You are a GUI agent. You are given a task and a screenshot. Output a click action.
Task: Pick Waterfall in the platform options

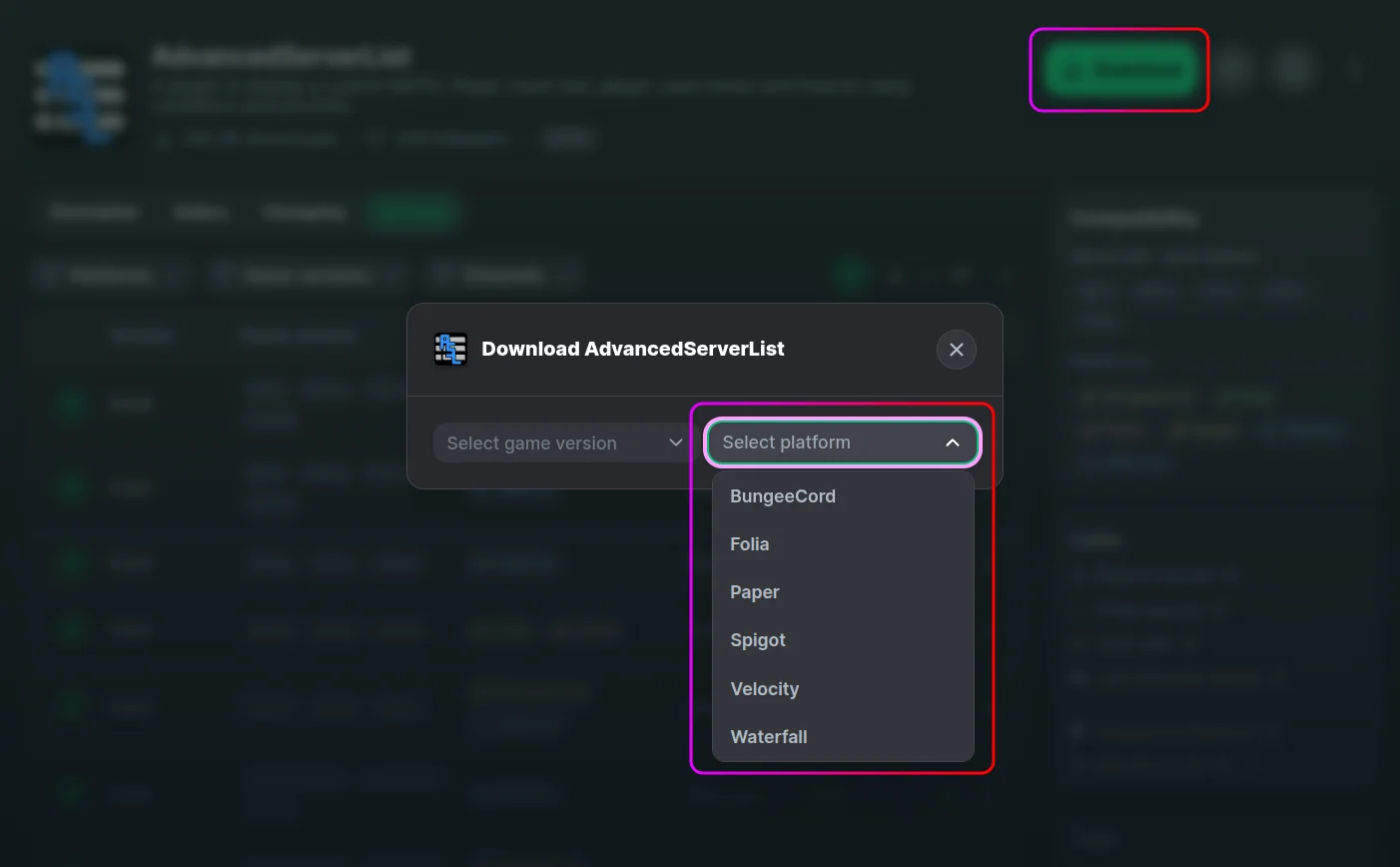(x=843, y=737)
